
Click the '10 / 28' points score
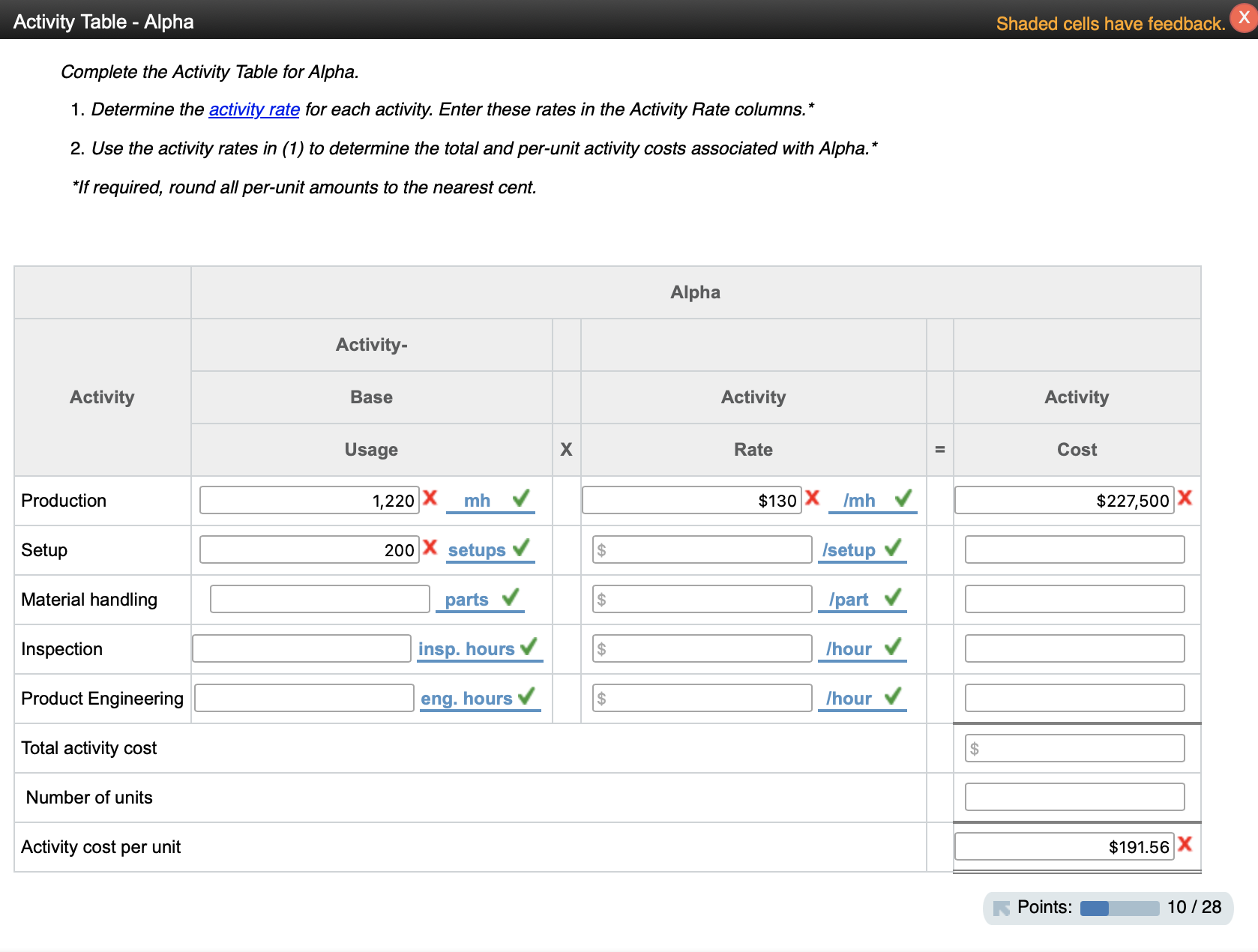1194,907
